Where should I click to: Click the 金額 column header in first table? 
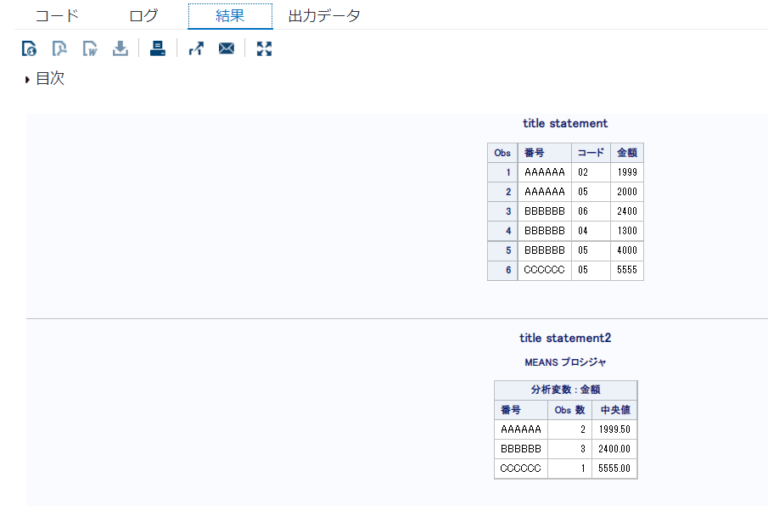[x=627, y=153]
